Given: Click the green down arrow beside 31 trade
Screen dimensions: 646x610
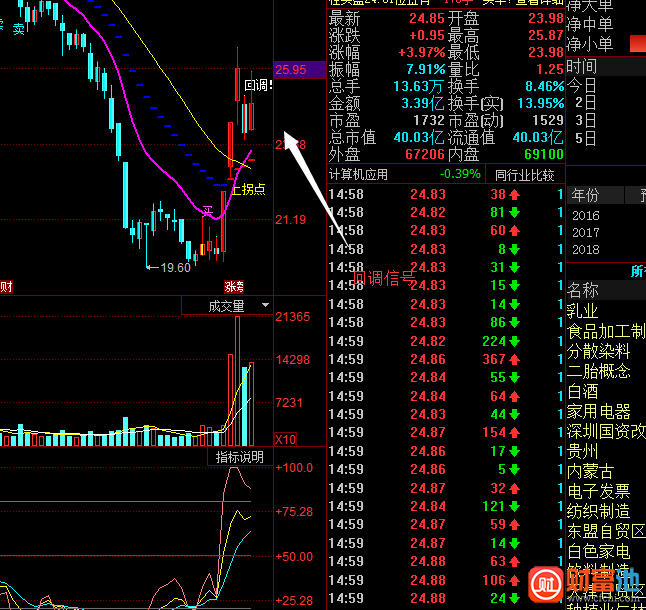Looking at the screenshot, I should point(514,268).
